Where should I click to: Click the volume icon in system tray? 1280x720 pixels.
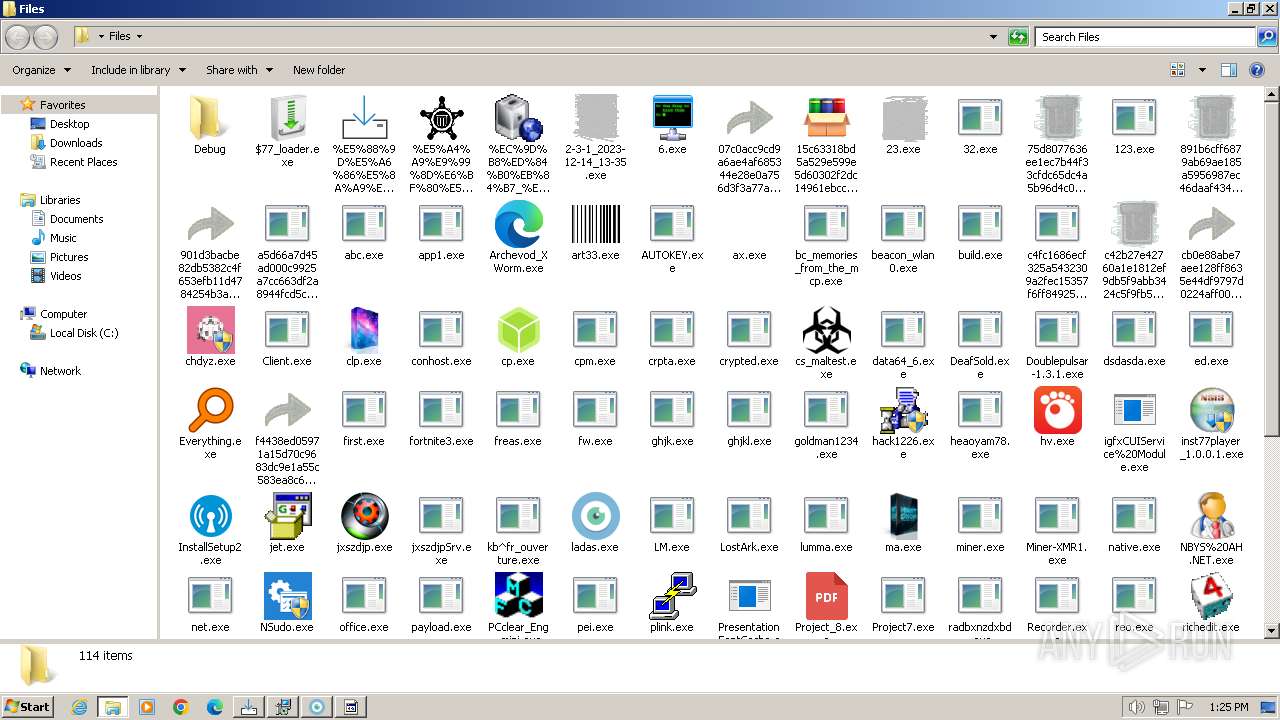pos(1137,707)
